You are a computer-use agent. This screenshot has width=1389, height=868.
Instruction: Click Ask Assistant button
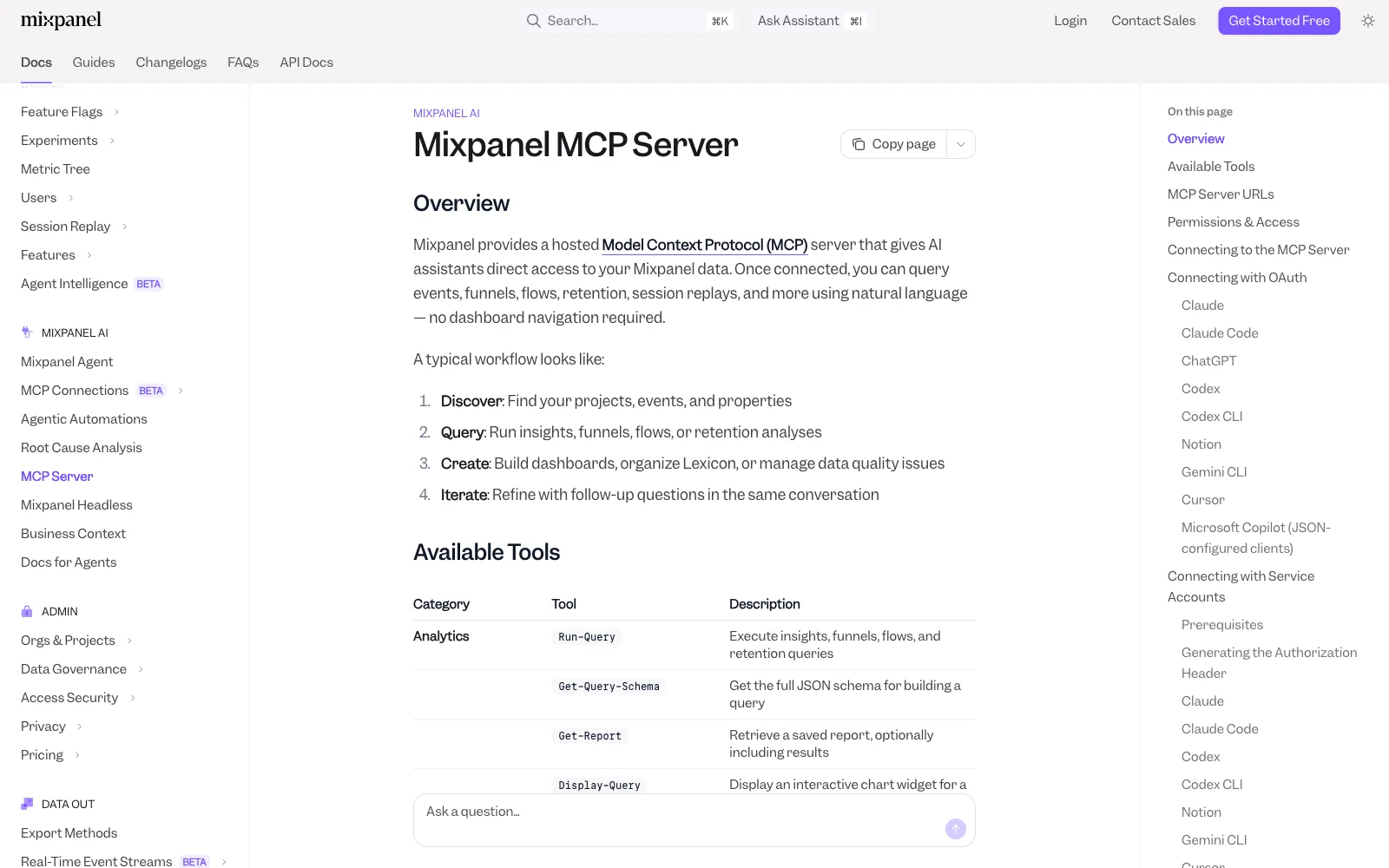[x=810, y=21]
